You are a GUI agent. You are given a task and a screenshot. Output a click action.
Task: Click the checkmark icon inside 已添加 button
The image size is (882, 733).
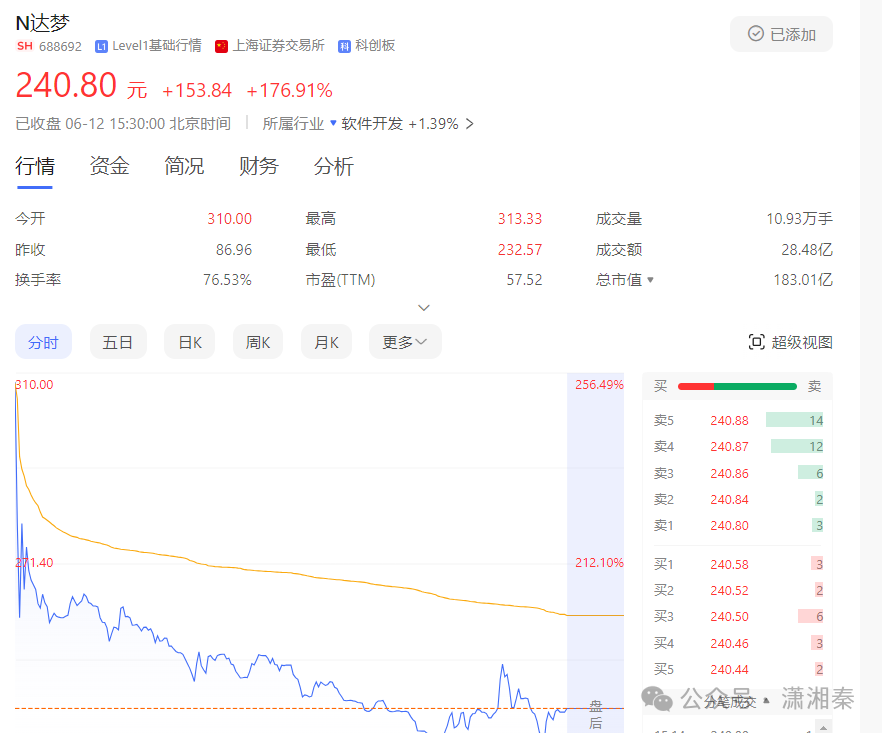click(757, 34)
